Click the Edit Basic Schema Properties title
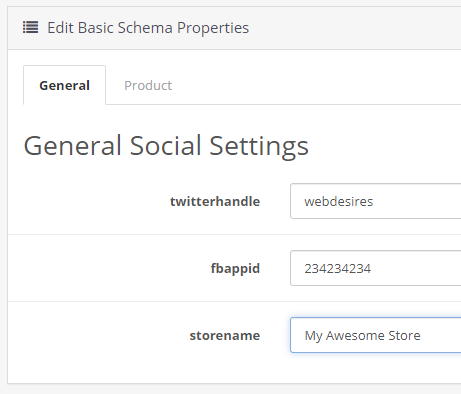Screen dimensions: 461x394 coord(148,28)
